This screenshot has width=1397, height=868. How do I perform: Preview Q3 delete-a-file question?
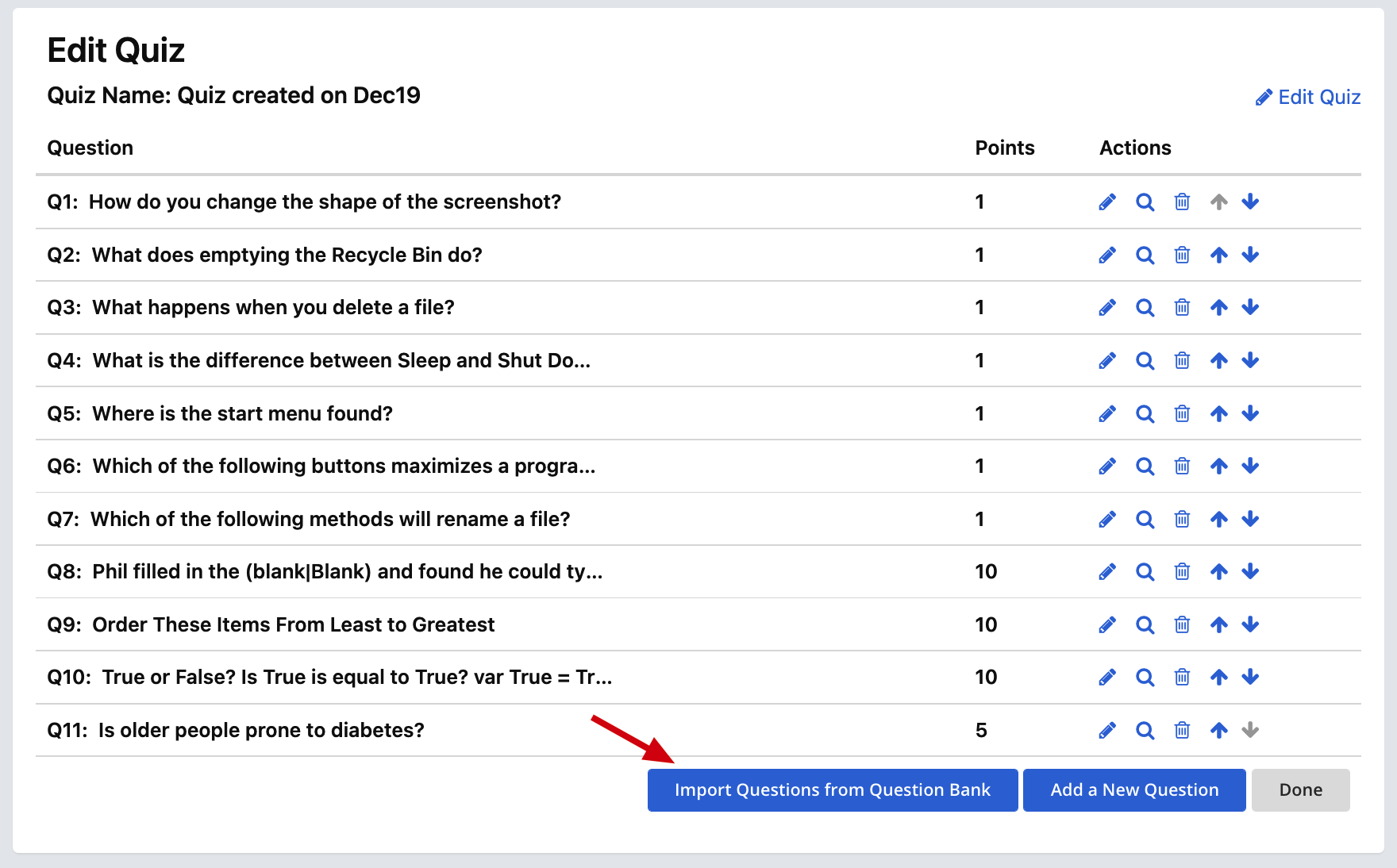pyautogui.click(x=1145, y=308)
